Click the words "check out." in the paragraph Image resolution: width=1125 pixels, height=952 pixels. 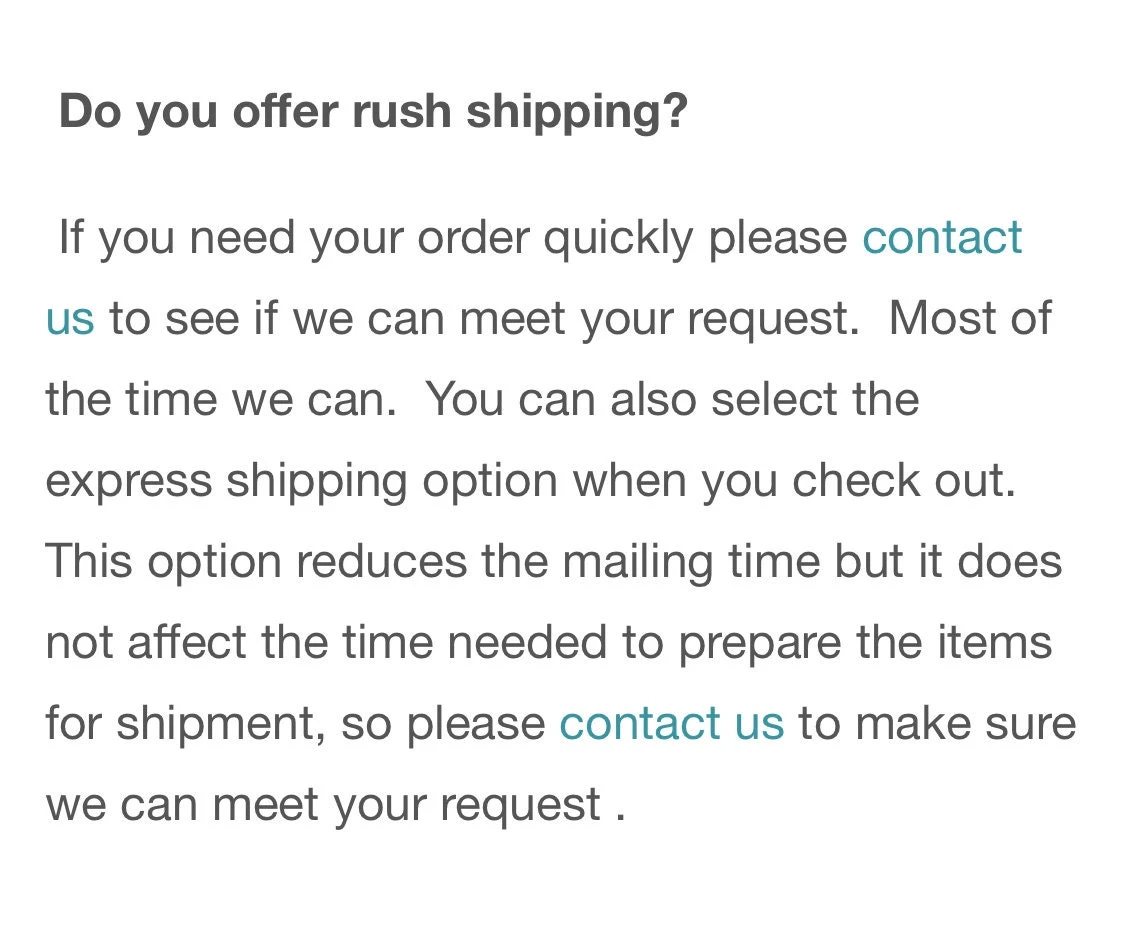pyautogui.click(x=904, y=481)
